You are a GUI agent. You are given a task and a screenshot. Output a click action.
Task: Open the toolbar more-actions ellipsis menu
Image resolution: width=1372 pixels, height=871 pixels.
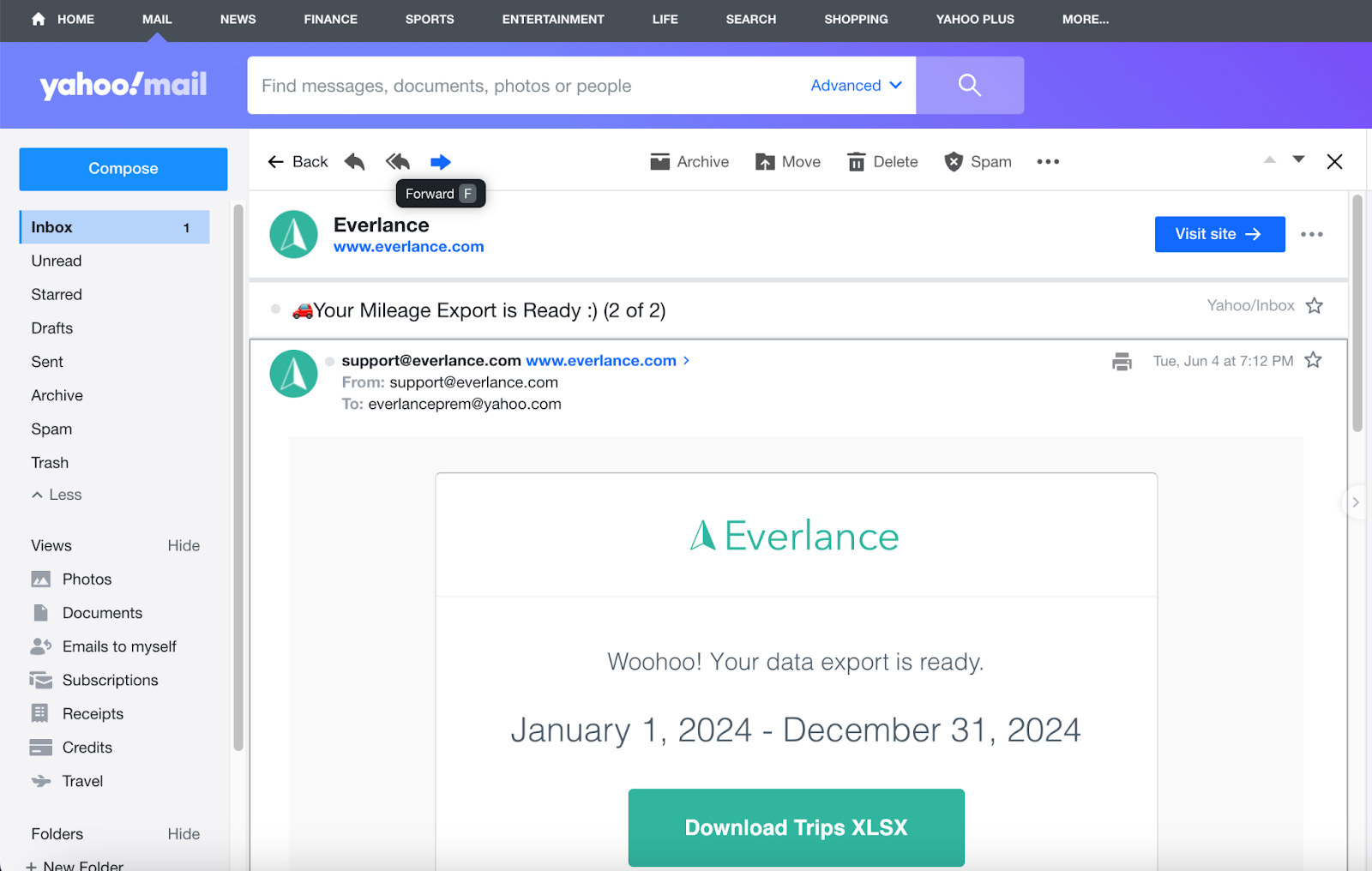[x=1048, y=162]
